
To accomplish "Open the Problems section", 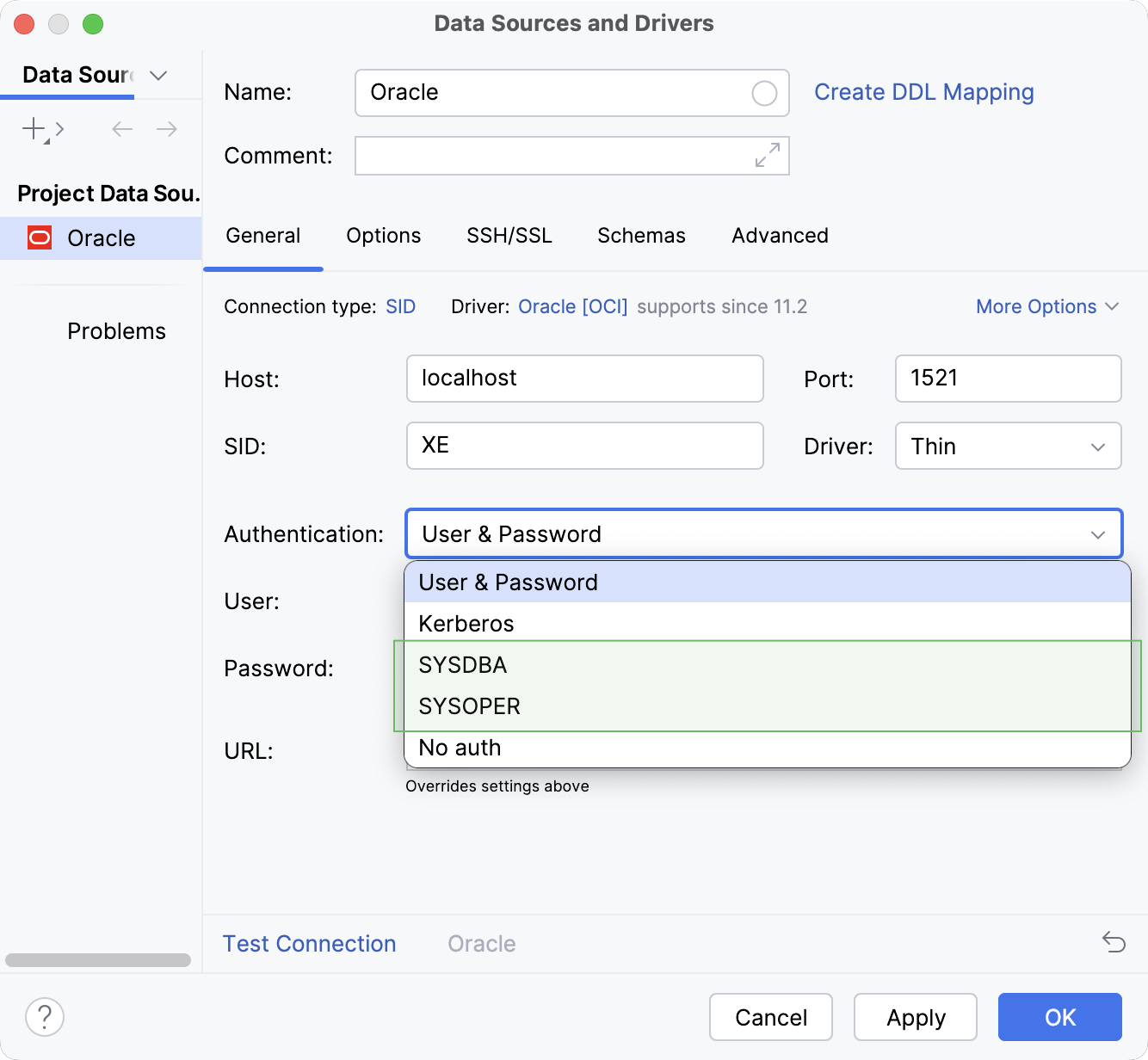I will tap(116, 331).
